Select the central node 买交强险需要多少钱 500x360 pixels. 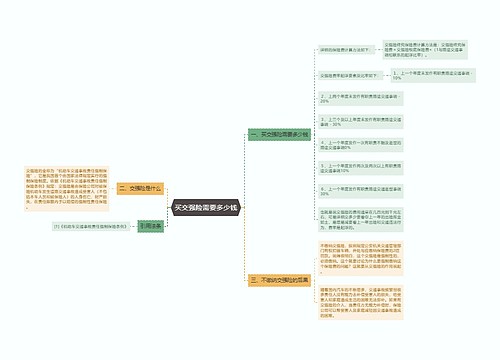pyautogui.click(x=206, y=208)
